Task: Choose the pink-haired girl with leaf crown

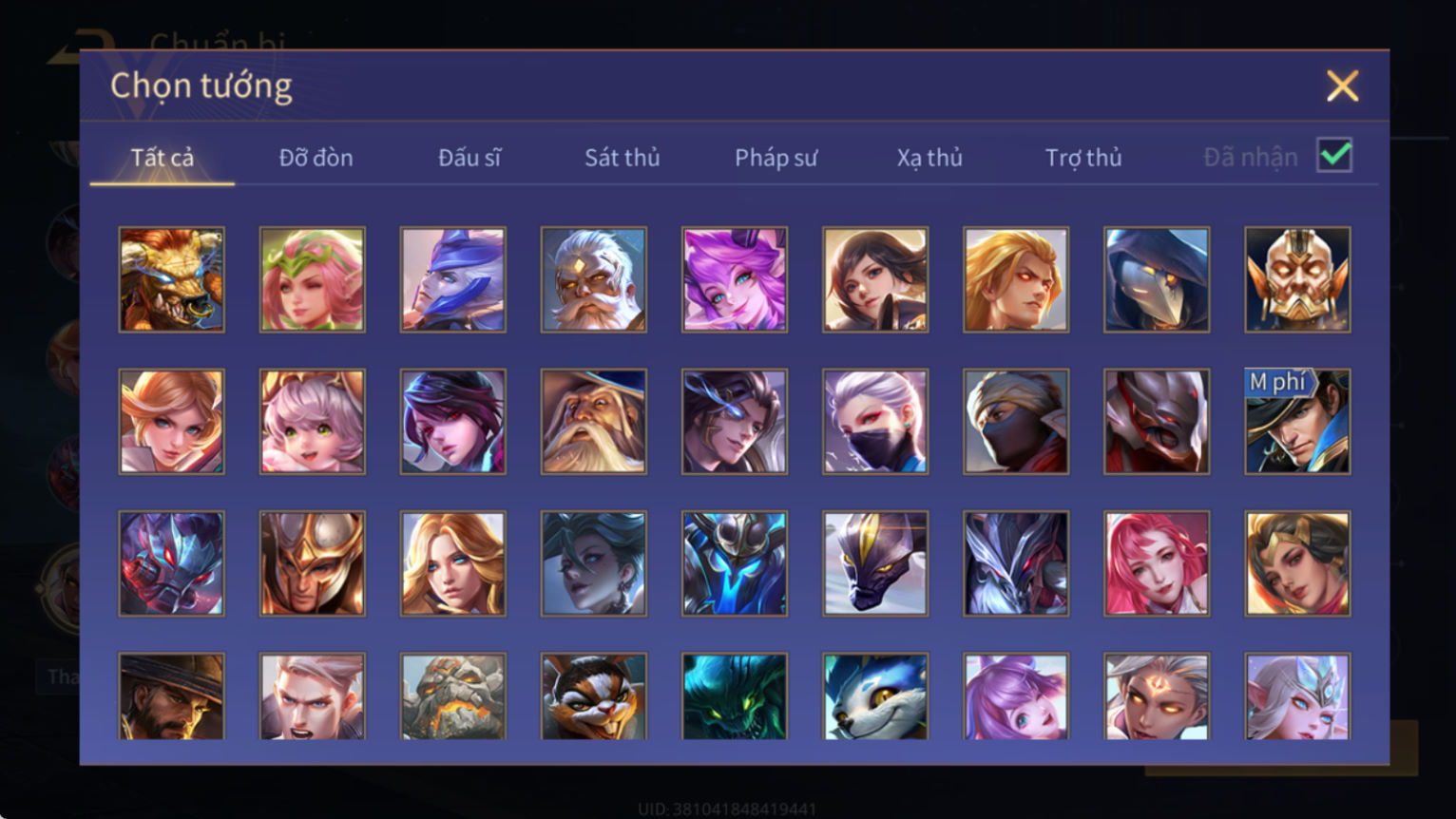Action: pos(313,279)
